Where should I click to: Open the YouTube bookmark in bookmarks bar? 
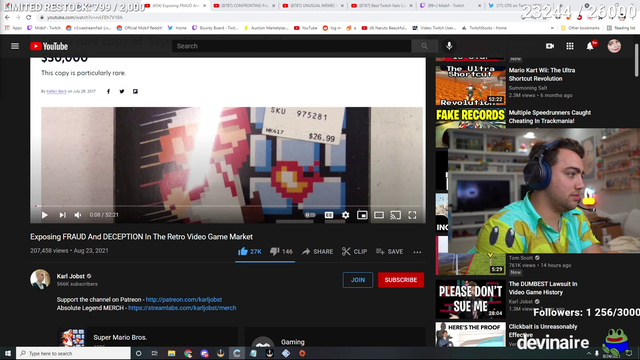pos(305,28)
